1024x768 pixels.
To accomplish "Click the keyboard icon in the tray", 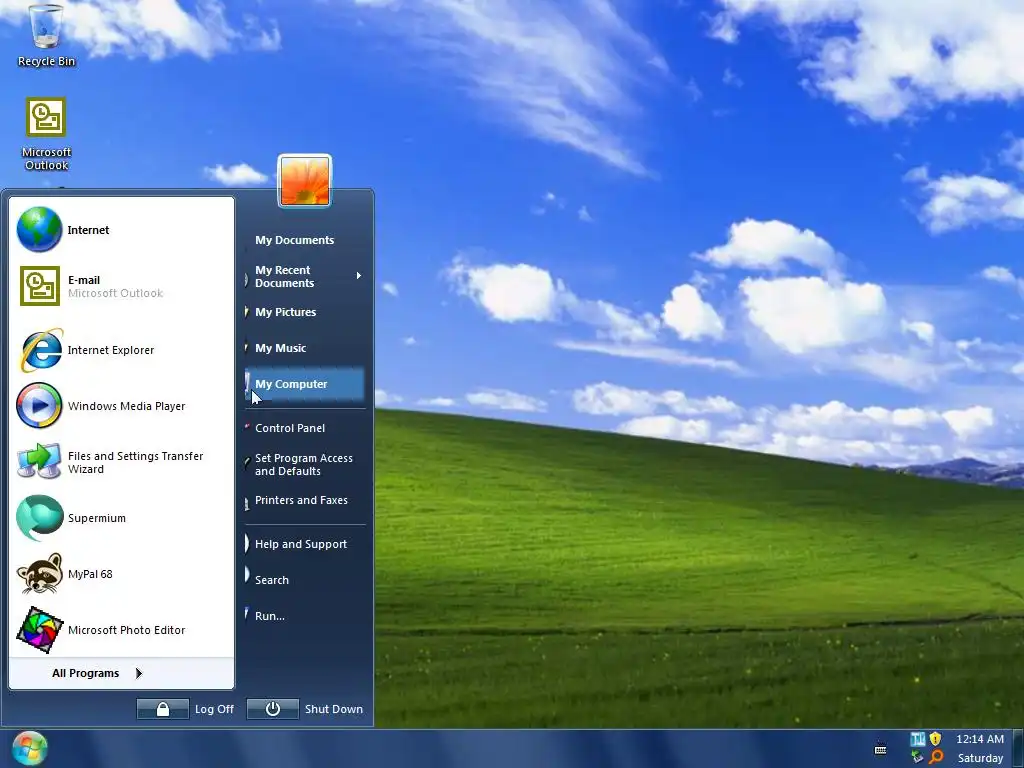I will pyautogui.click(x=880, y=749).
